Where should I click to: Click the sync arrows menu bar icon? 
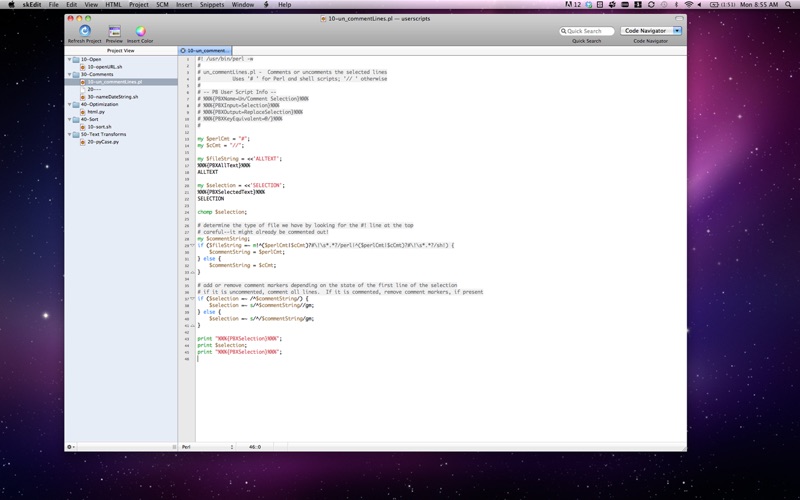pyautogui.click(x=651, y=5)
